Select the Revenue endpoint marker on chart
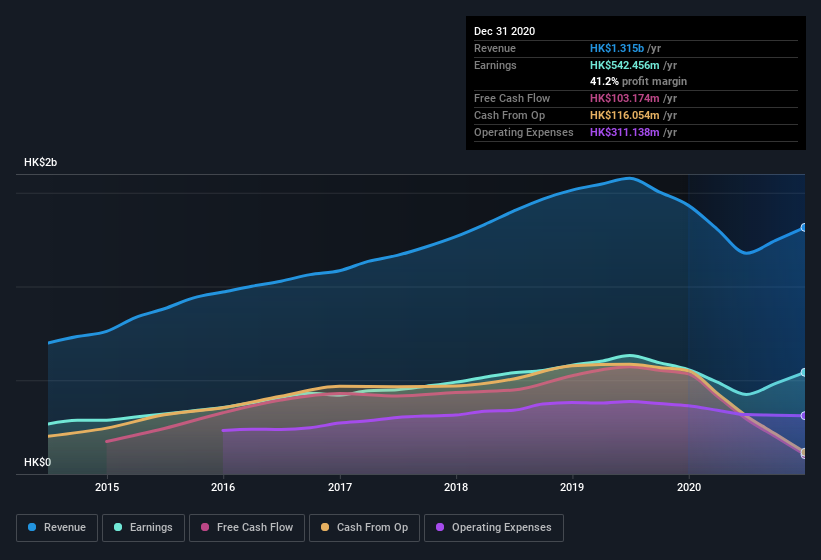 804,228
